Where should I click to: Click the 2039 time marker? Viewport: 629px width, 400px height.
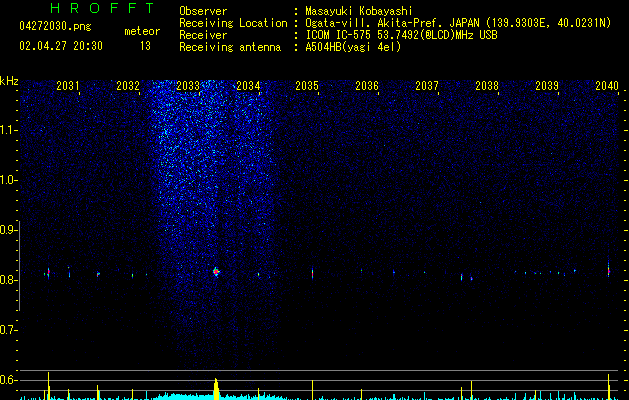coord(547,86)
